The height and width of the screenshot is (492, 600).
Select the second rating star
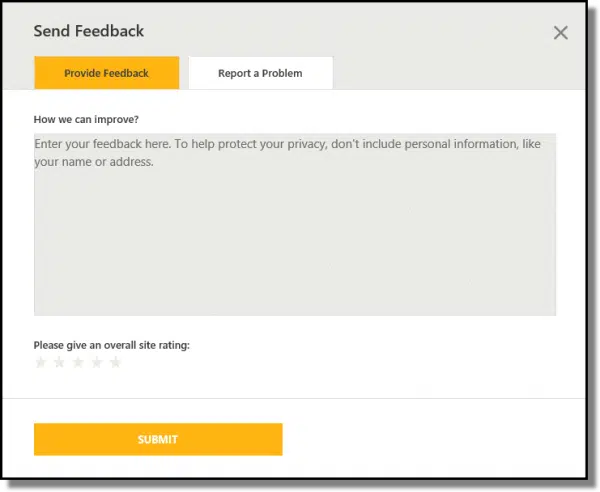[x=59, y=362]
